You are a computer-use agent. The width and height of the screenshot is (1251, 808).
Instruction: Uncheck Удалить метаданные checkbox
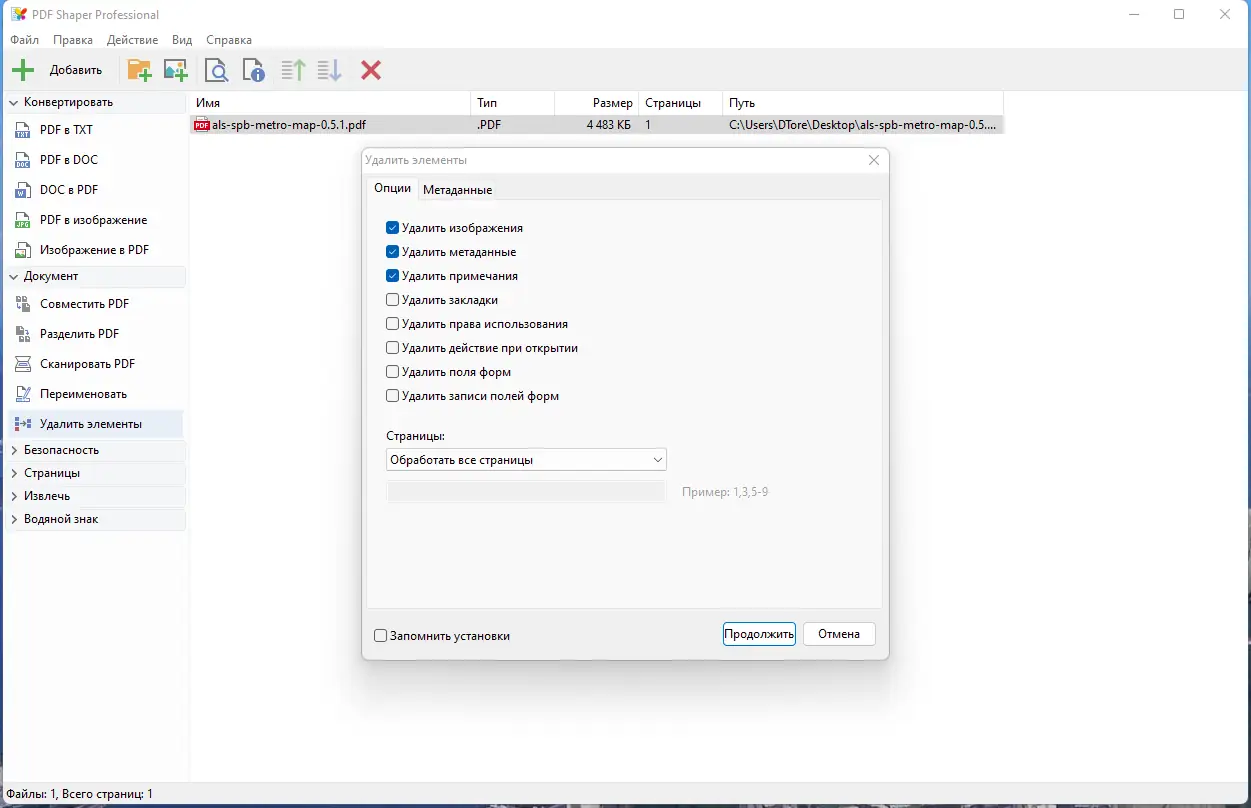(392, 252)
